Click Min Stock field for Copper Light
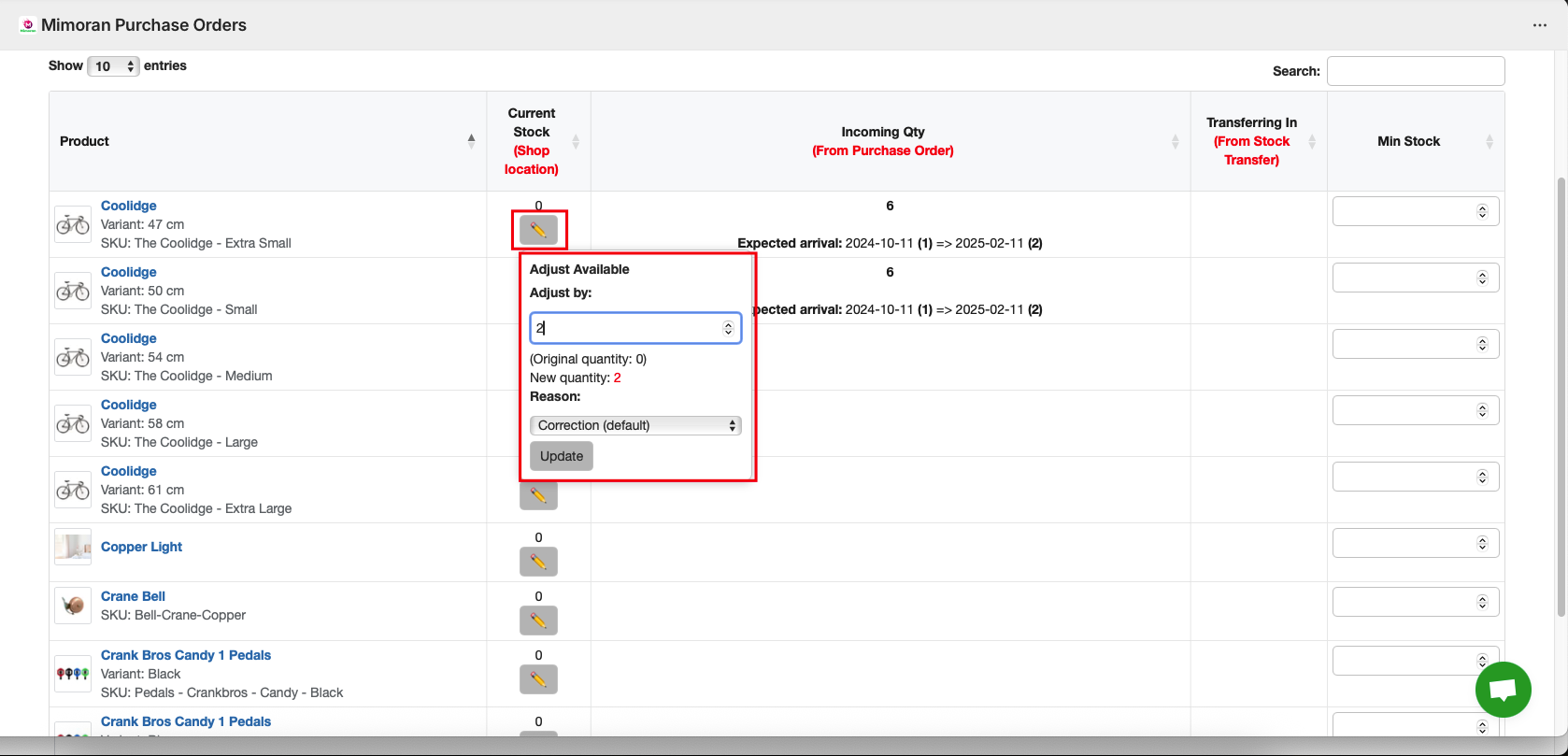 pos(1416,543)
